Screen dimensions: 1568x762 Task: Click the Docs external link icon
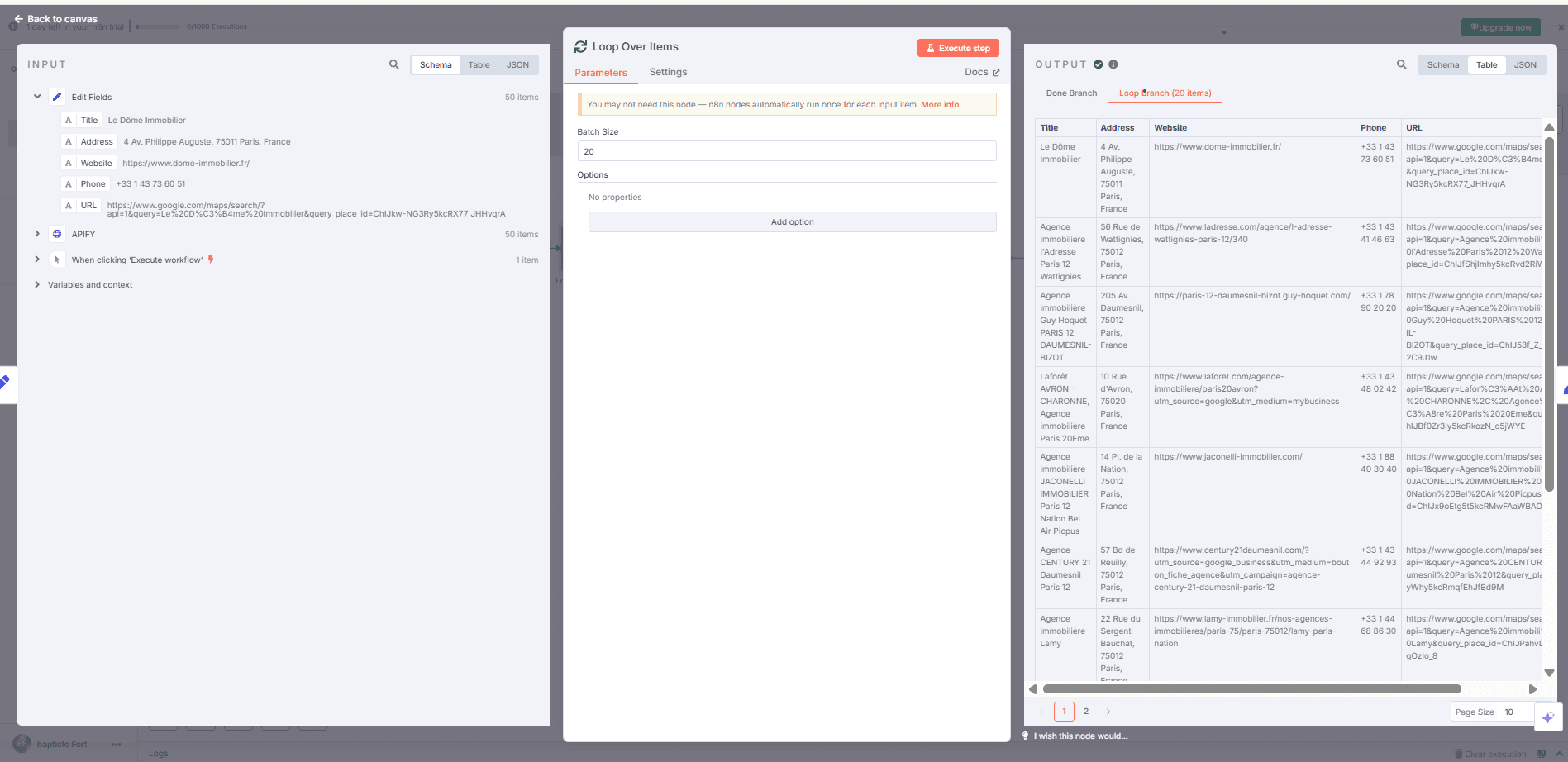coord(996,73)
